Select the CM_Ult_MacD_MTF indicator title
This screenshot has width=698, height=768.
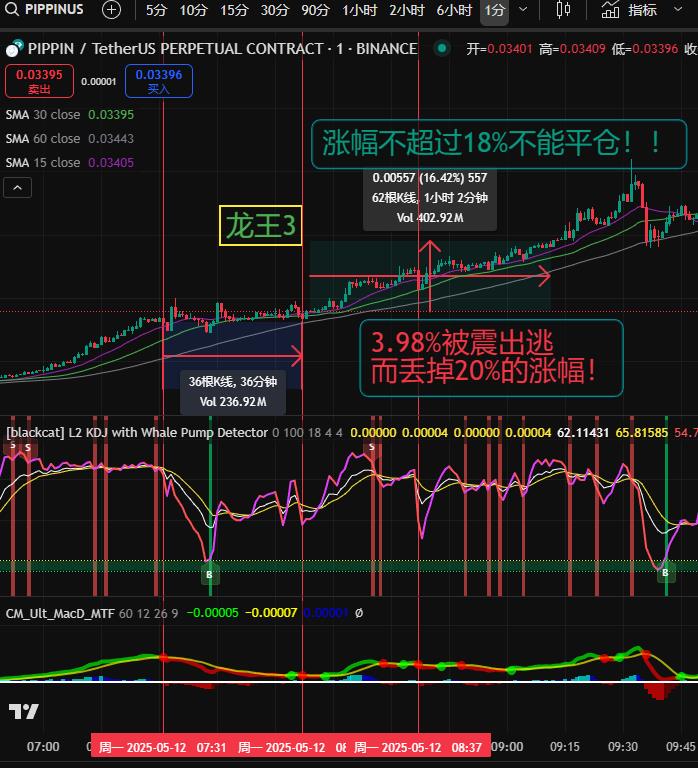pos(60,613)
